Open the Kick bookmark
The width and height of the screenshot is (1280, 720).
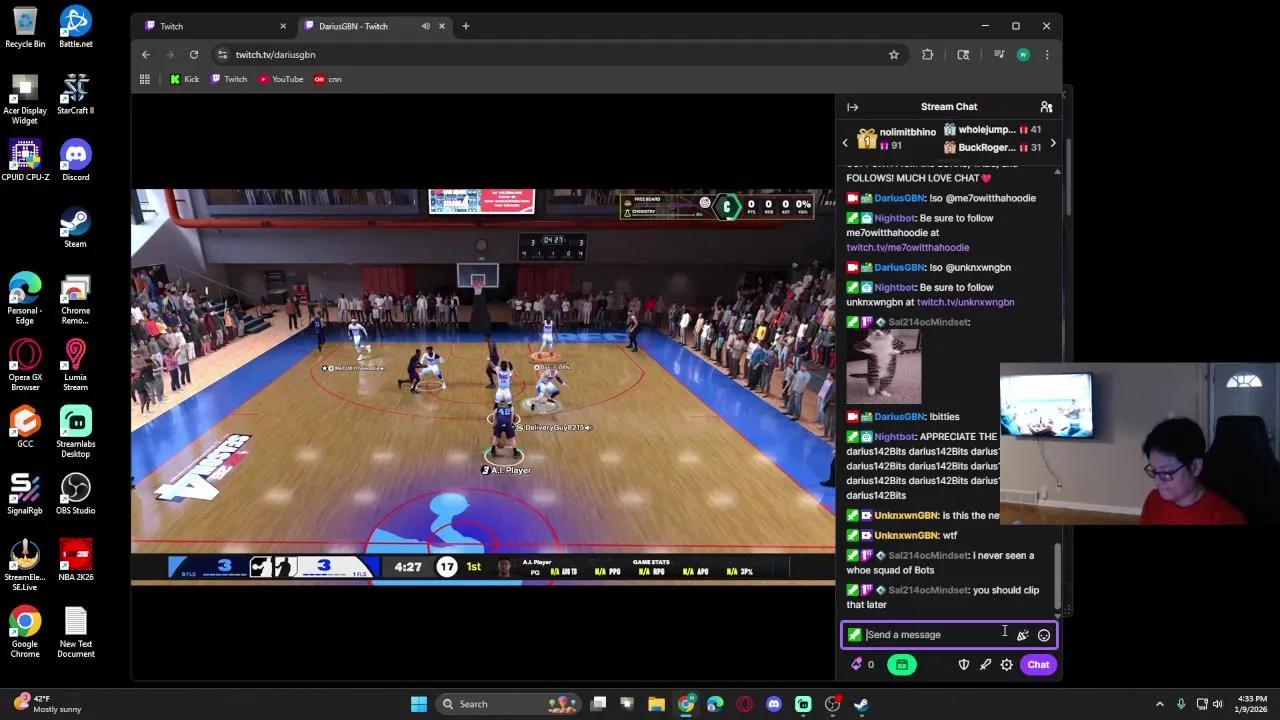(x=185, y=79)
